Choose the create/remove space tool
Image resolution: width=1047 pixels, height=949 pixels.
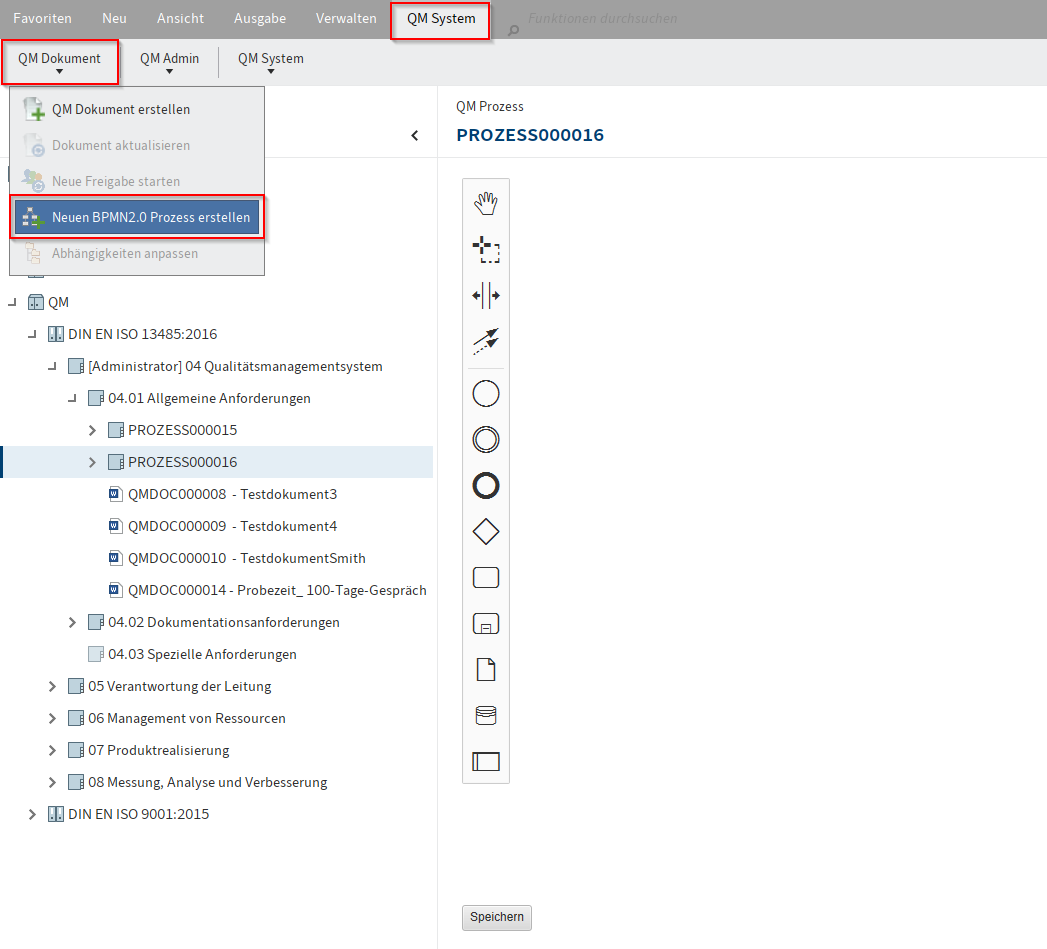point(485,295)
